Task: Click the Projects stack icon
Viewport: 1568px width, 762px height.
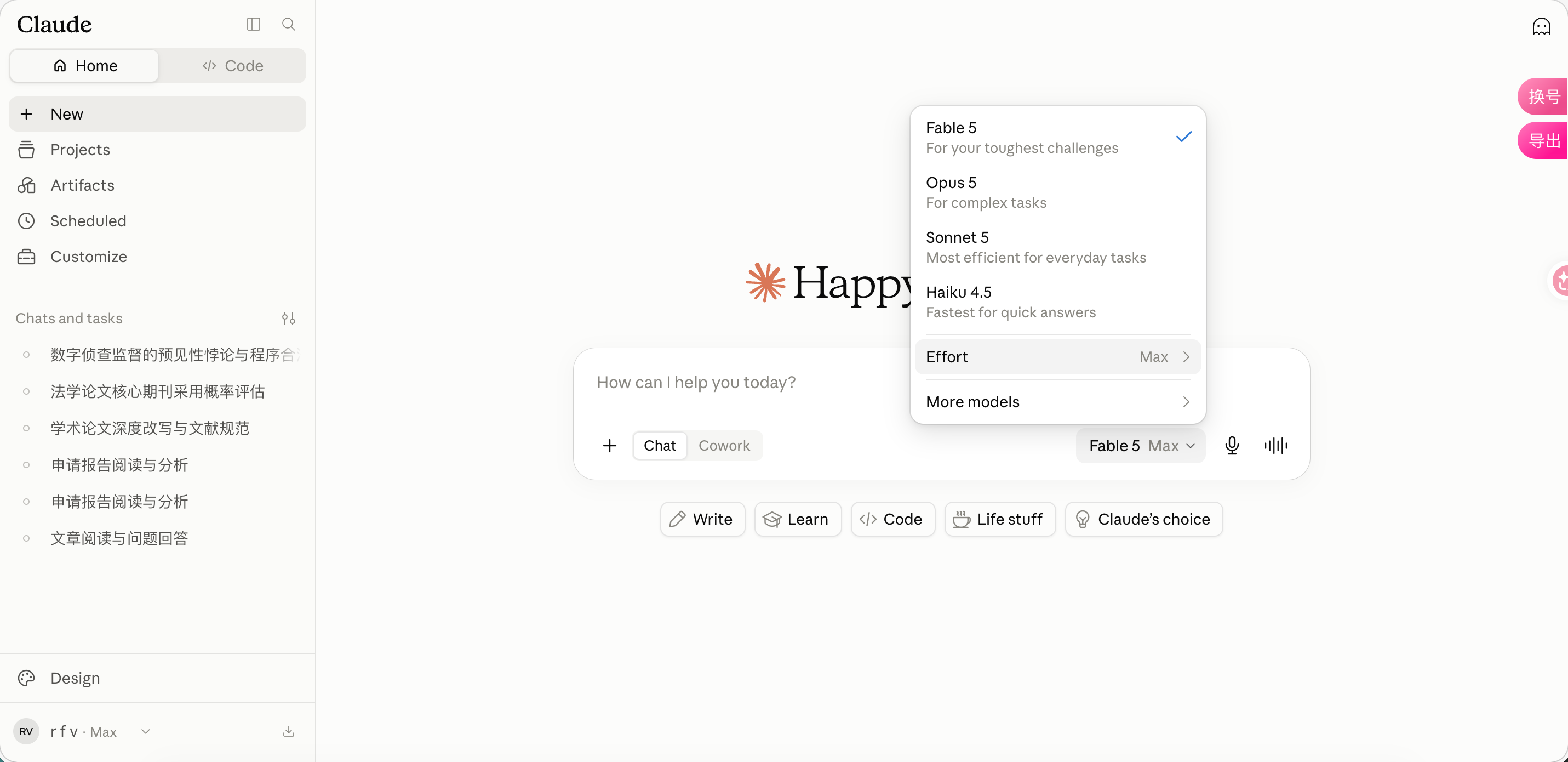Action: click(x=26, y=150)
